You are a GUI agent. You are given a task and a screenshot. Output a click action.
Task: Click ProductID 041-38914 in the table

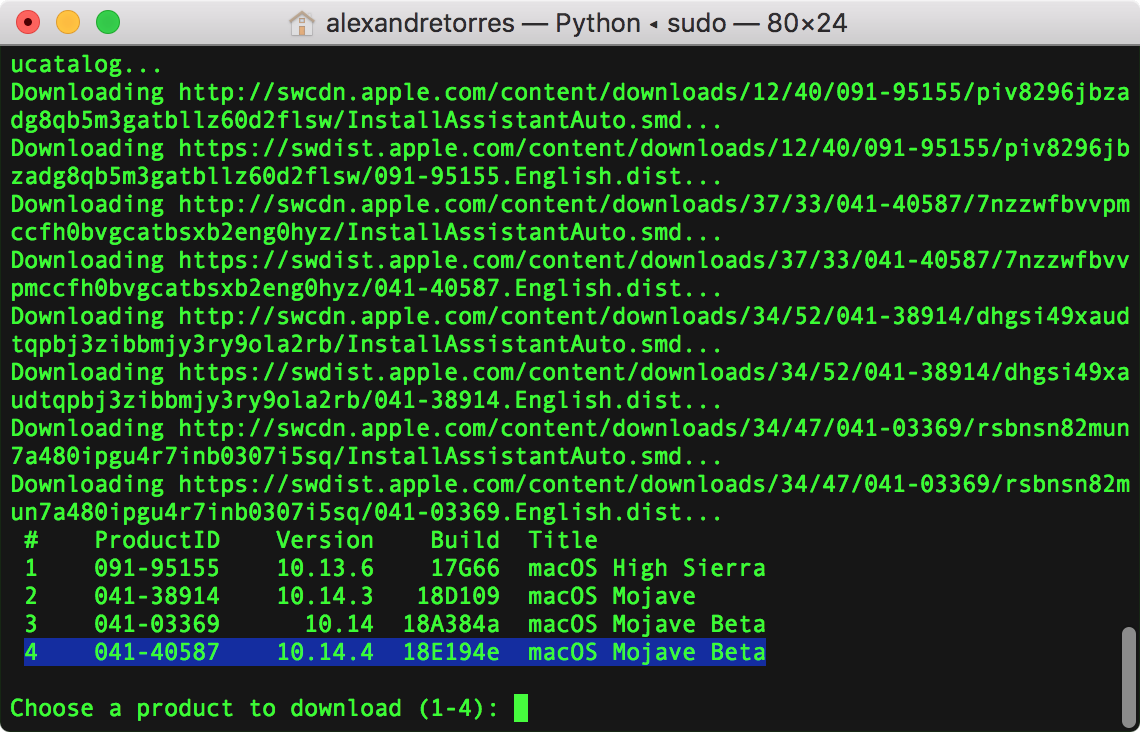tap(157, 596)
